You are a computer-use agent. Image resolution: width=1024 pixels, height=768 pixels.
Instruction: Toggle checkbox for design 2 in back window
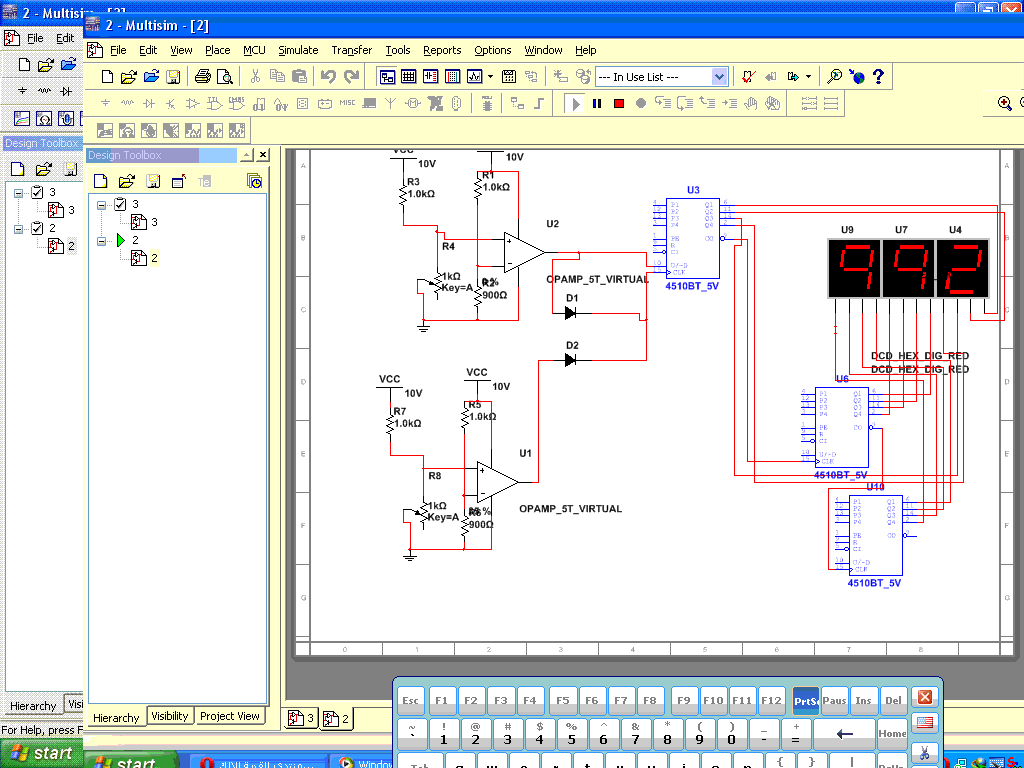[x=37, y=228]
